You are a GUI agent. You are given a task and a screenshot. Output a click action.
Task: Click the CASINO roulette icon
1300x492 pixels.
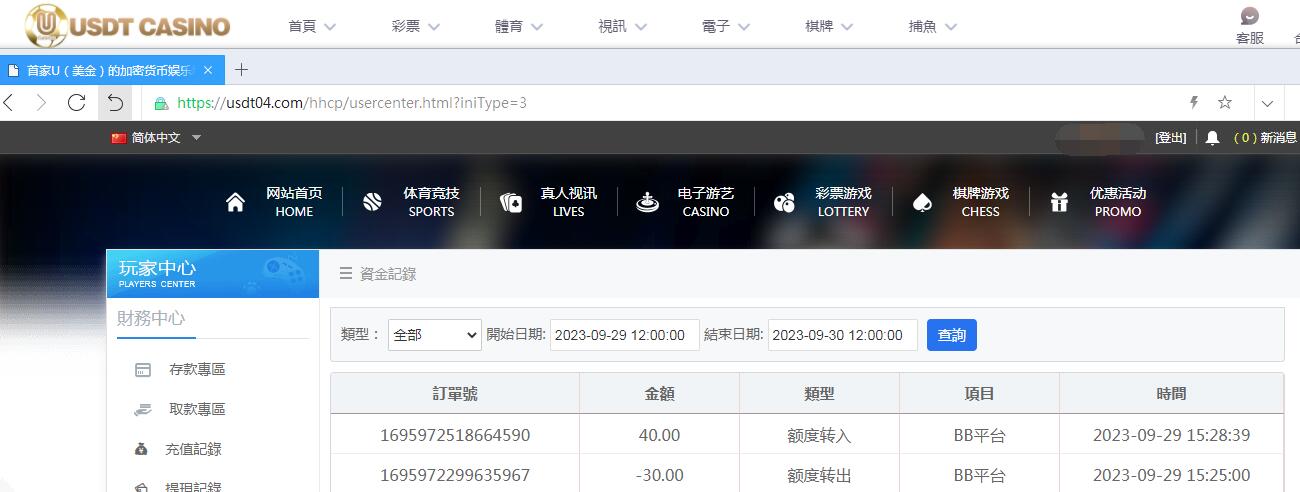click(647, 202)
